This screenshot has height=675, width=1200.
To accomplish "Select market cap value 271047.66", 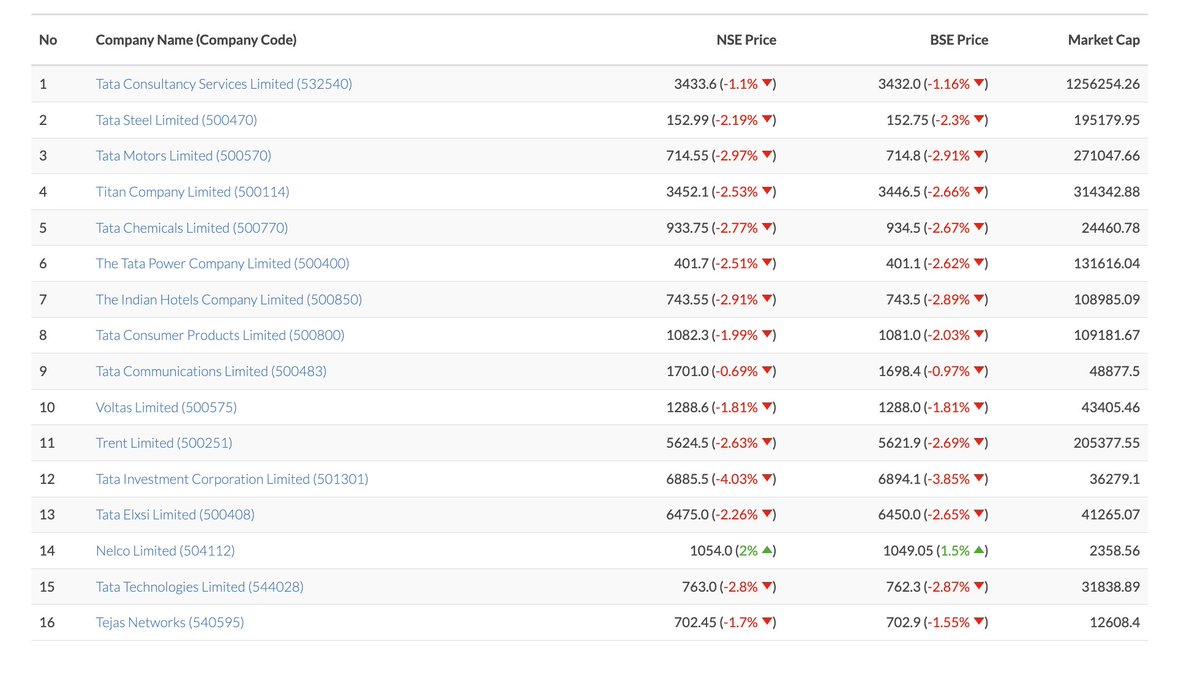I will pos(1107,156).
